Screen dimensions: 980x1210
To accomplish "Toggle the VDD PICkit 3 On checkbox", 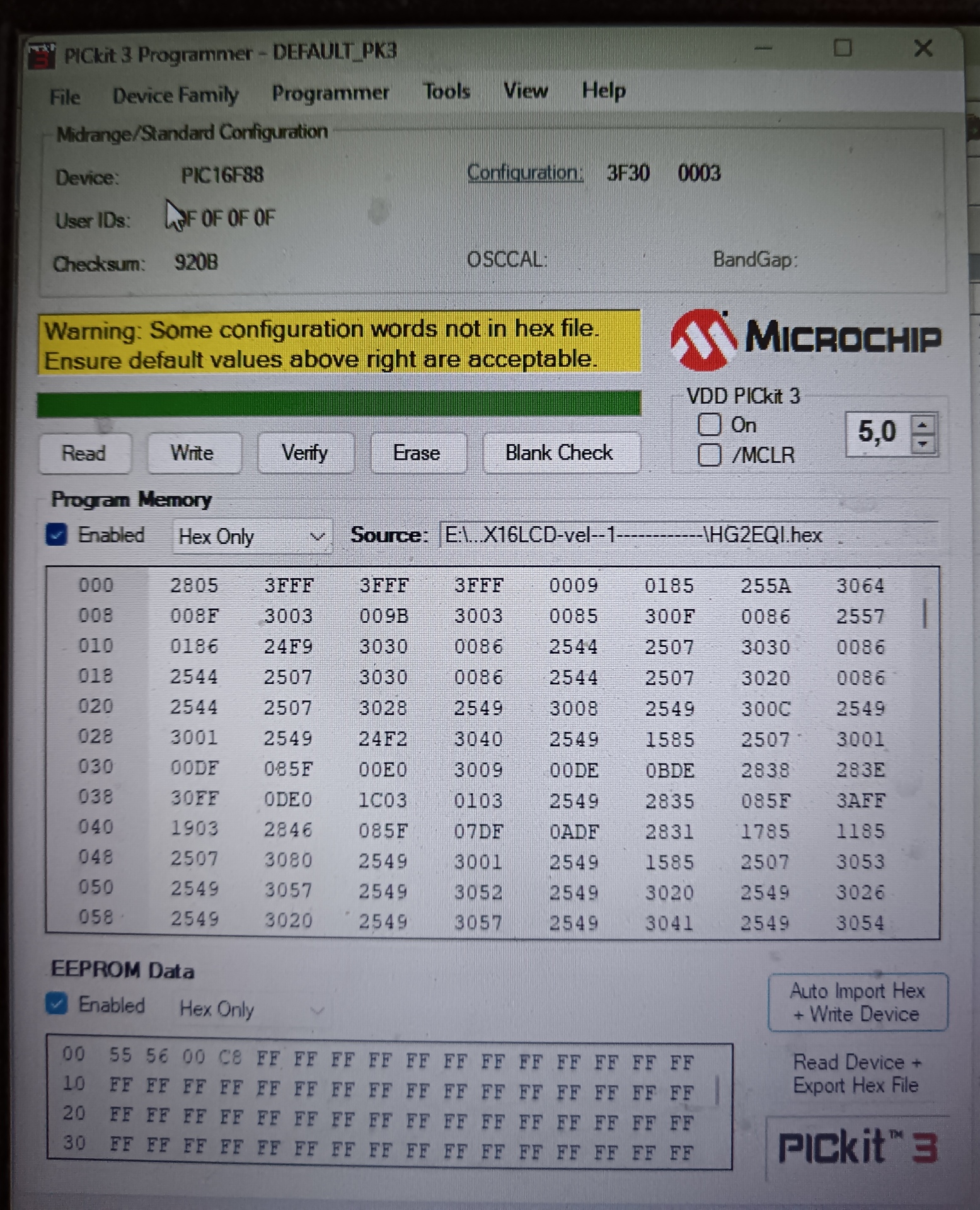I will [710, 425].
